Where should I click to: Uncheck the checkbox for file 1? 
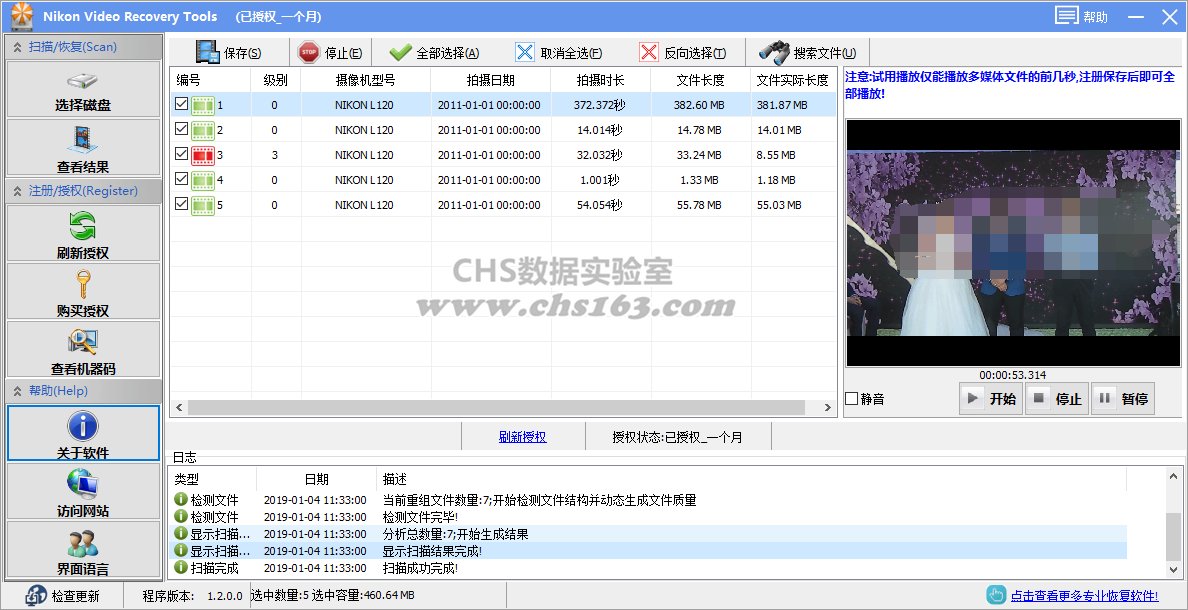click(x=181, y=105)
